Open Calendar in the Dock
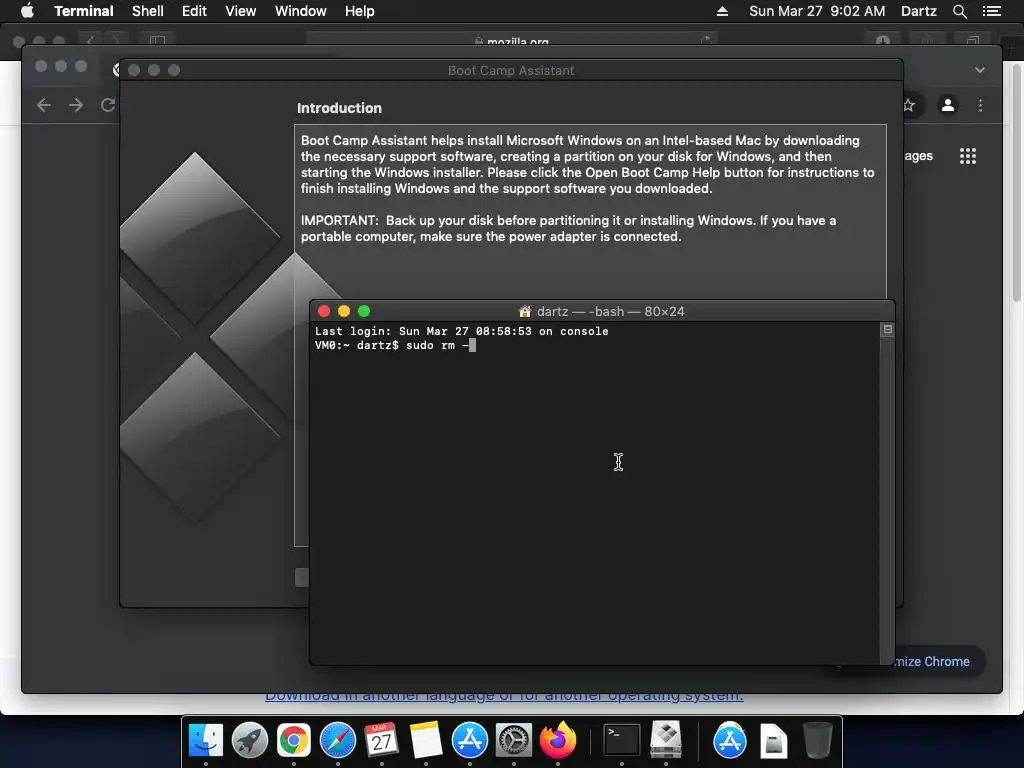The image size is (1024, 768). [381, 741]
